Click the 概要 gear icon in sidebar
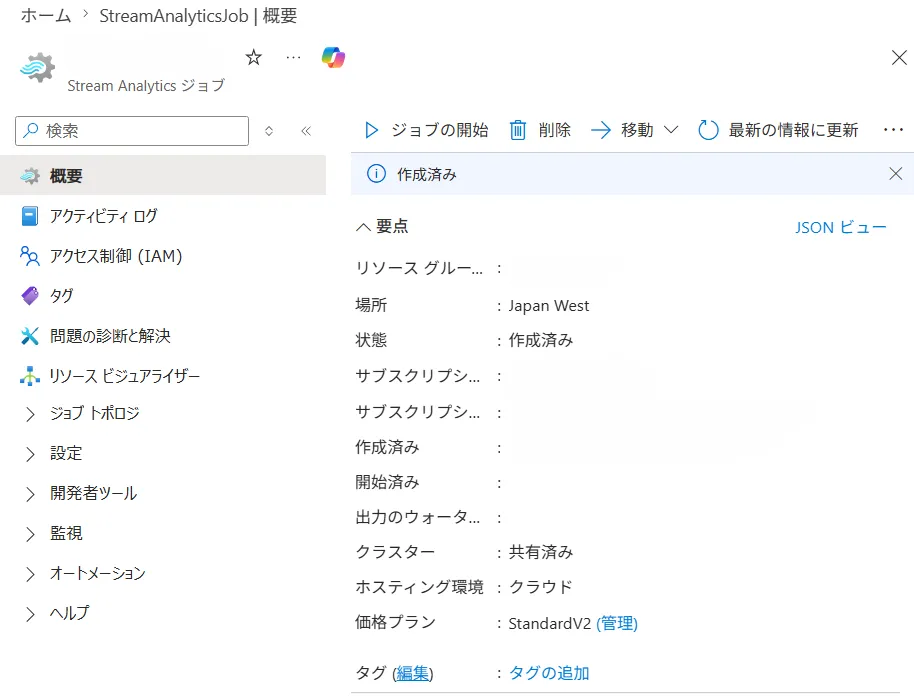Image resolution: width=914 pixels, height=696 pixels. coord(30,175)
